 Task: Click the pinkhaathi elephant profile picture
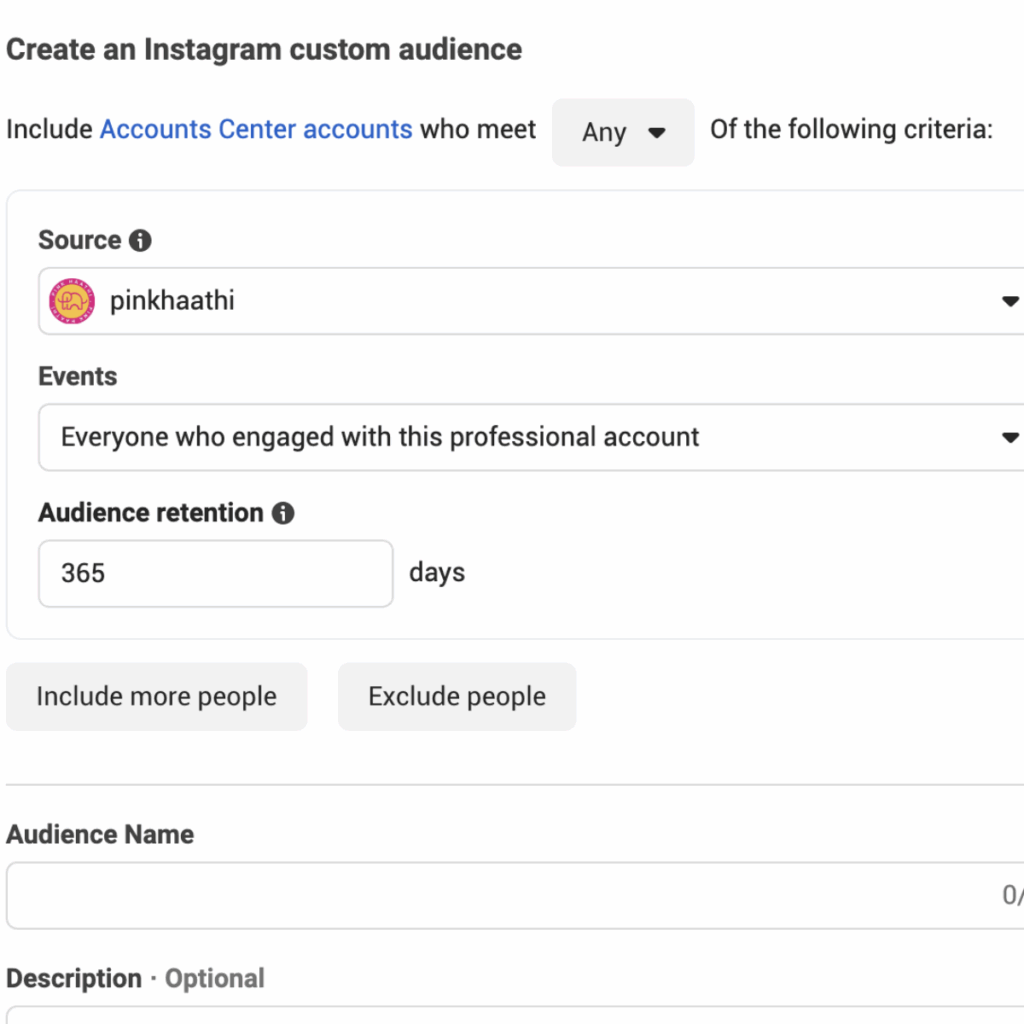click(72, 301)
